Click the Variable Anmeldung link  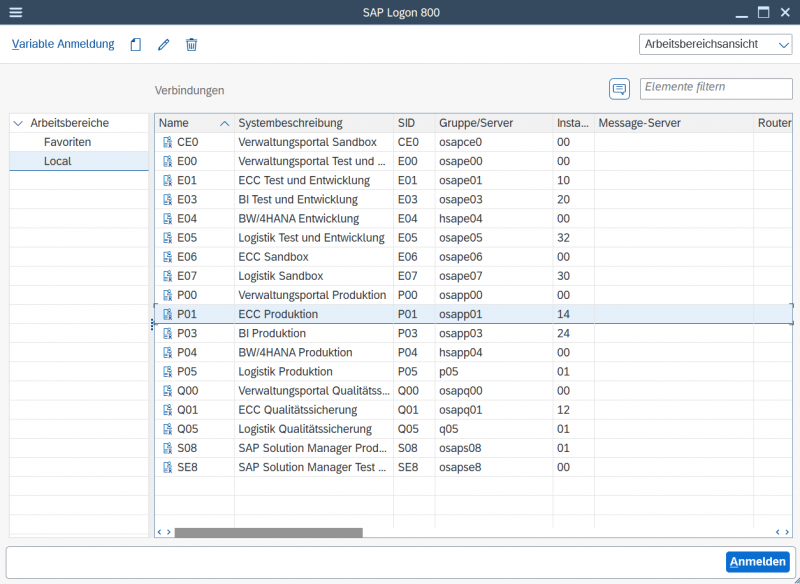coord(63,44)
